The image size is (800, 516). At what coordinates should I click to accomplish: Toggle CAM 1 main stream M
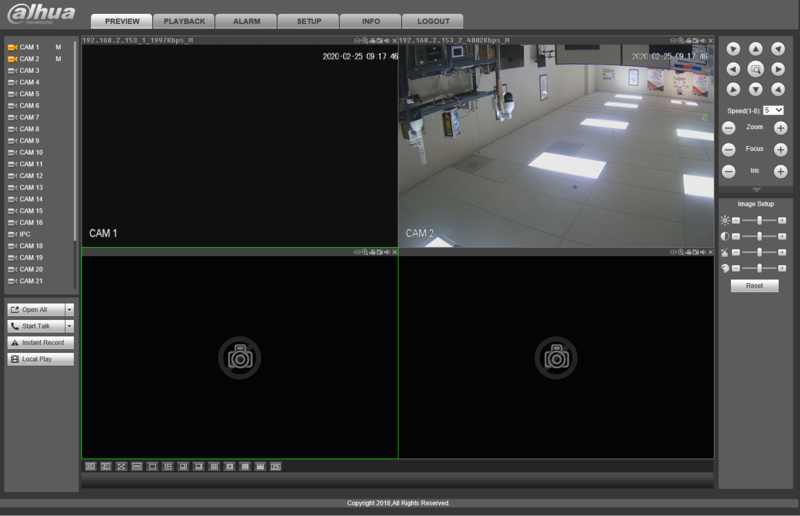tap(58, 47)
